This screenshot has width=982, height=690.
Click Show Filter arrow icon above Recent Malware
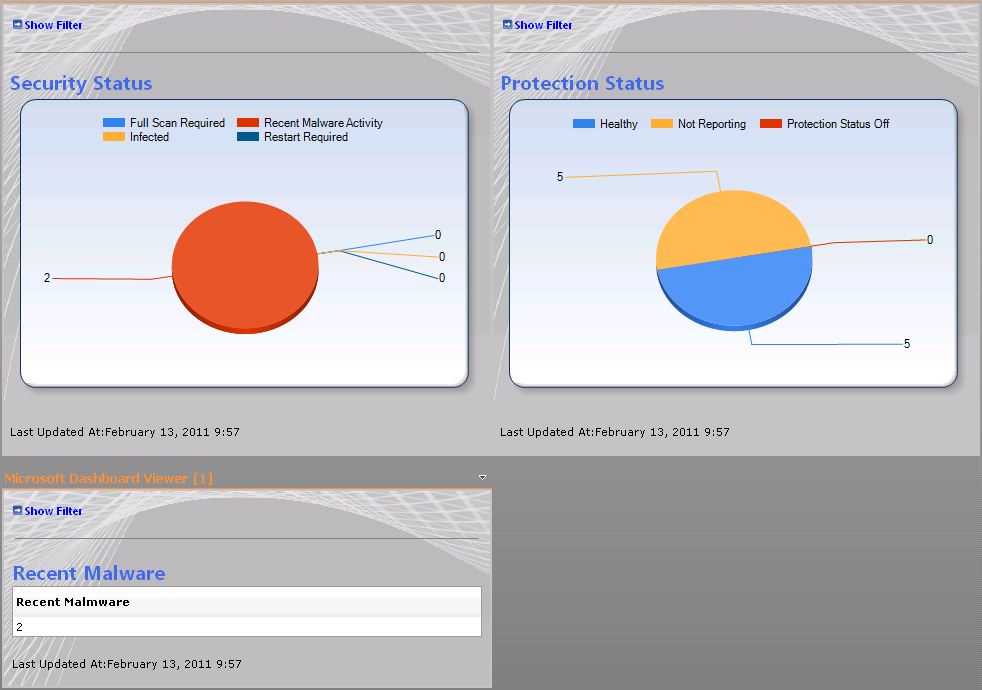click(17, 510)
